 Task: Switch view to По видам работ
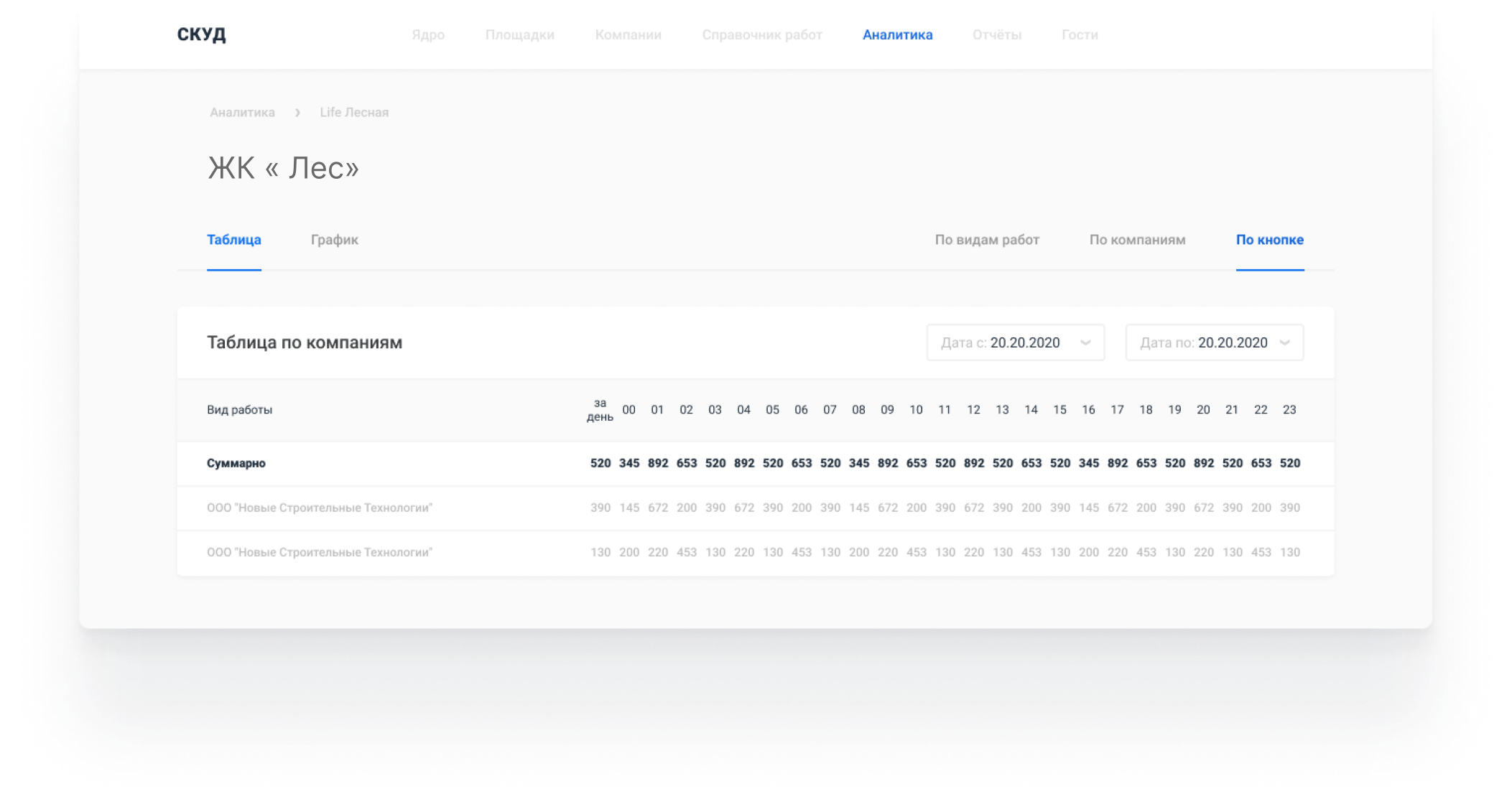point(986,240)
